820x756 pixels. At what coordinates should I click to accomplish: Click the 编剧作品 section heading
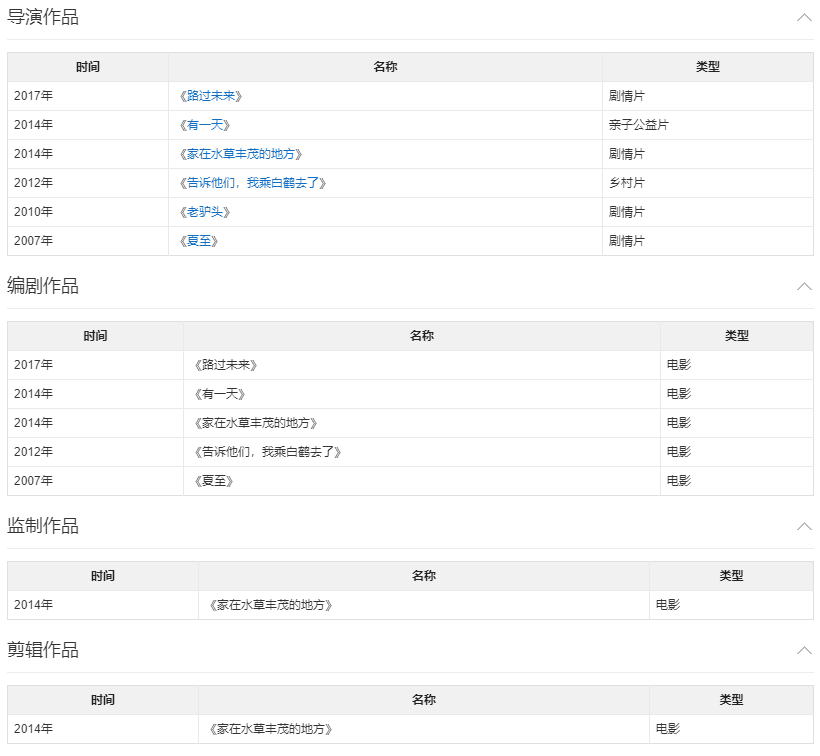pos(43,285)
